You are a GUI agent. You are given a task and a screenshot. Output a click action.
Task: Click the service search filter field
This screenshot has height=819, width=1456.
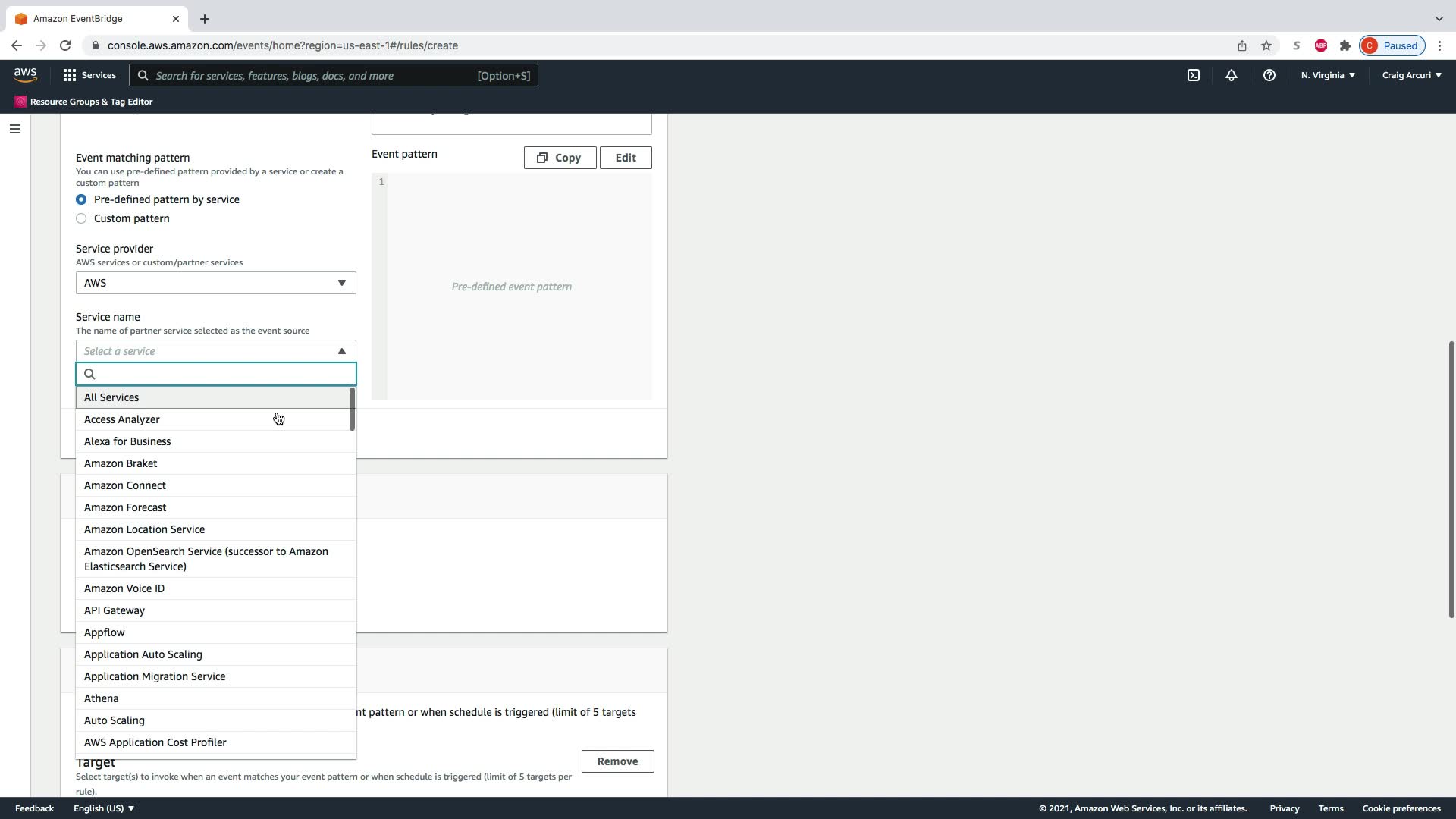[x=224, y=374]
